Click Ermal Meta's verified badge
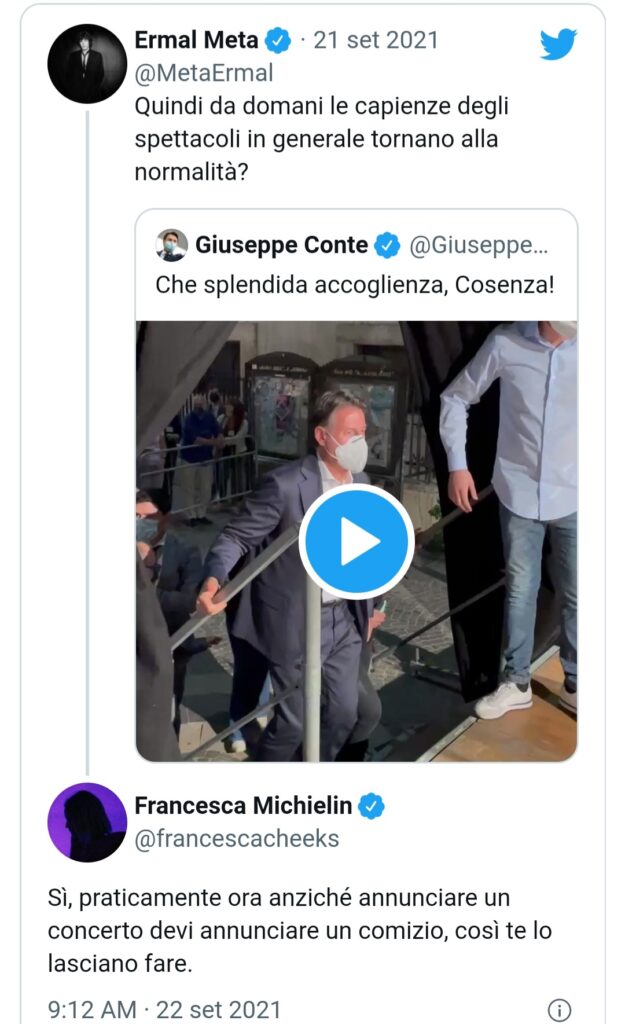 [x=278, y=42]
